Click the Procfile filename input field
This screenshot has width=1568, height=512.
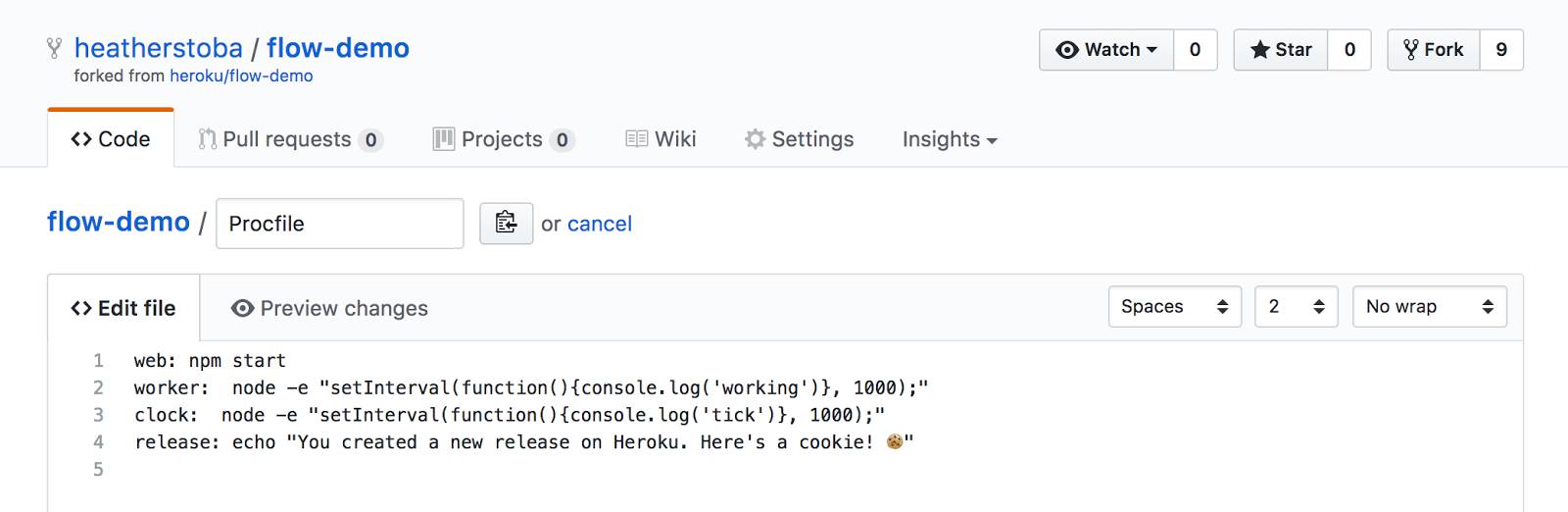[x=339, y=224]
